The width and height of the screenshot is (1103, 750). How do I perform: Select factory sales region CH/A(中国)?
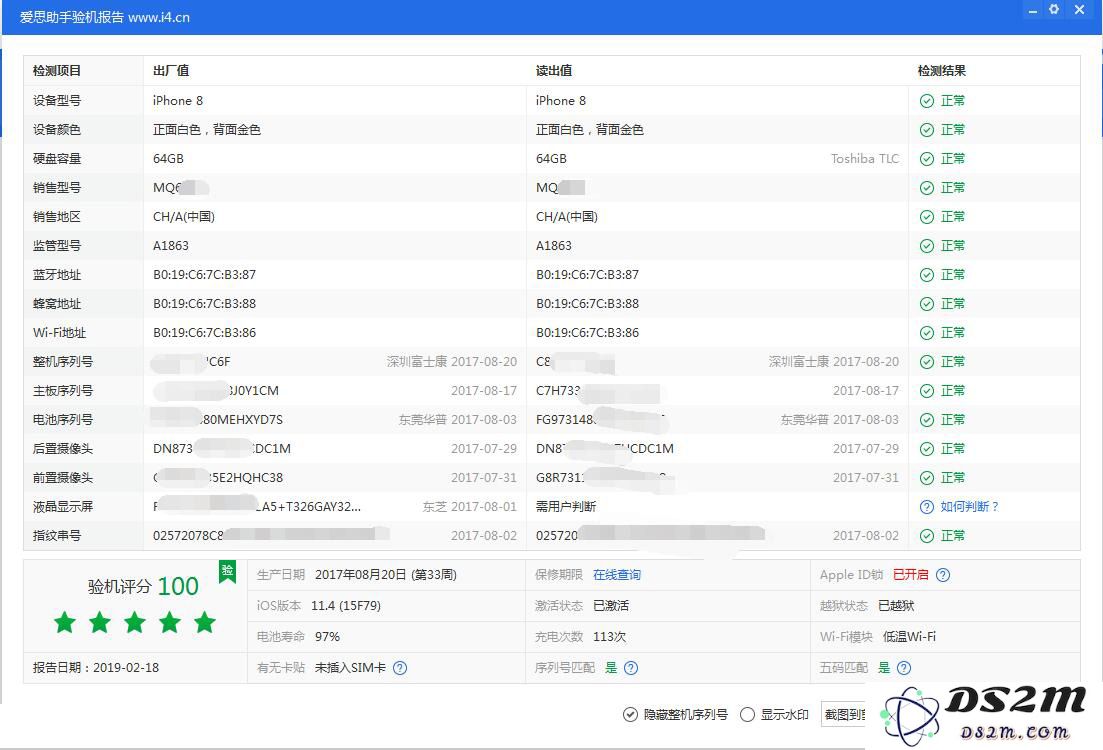point(184,217)
